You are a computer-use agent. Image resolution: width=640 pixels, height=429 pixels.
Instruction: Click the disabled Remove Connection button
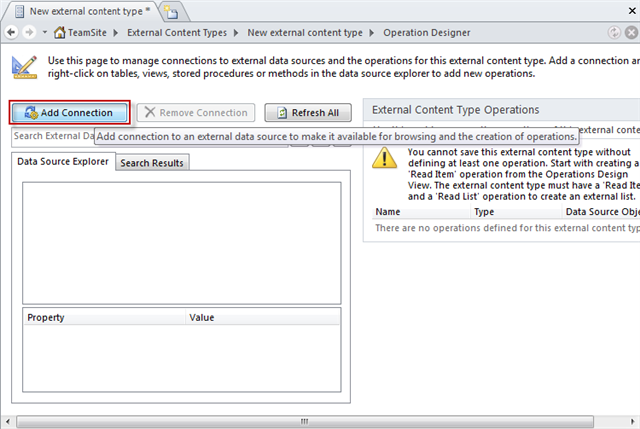point(196,112)
